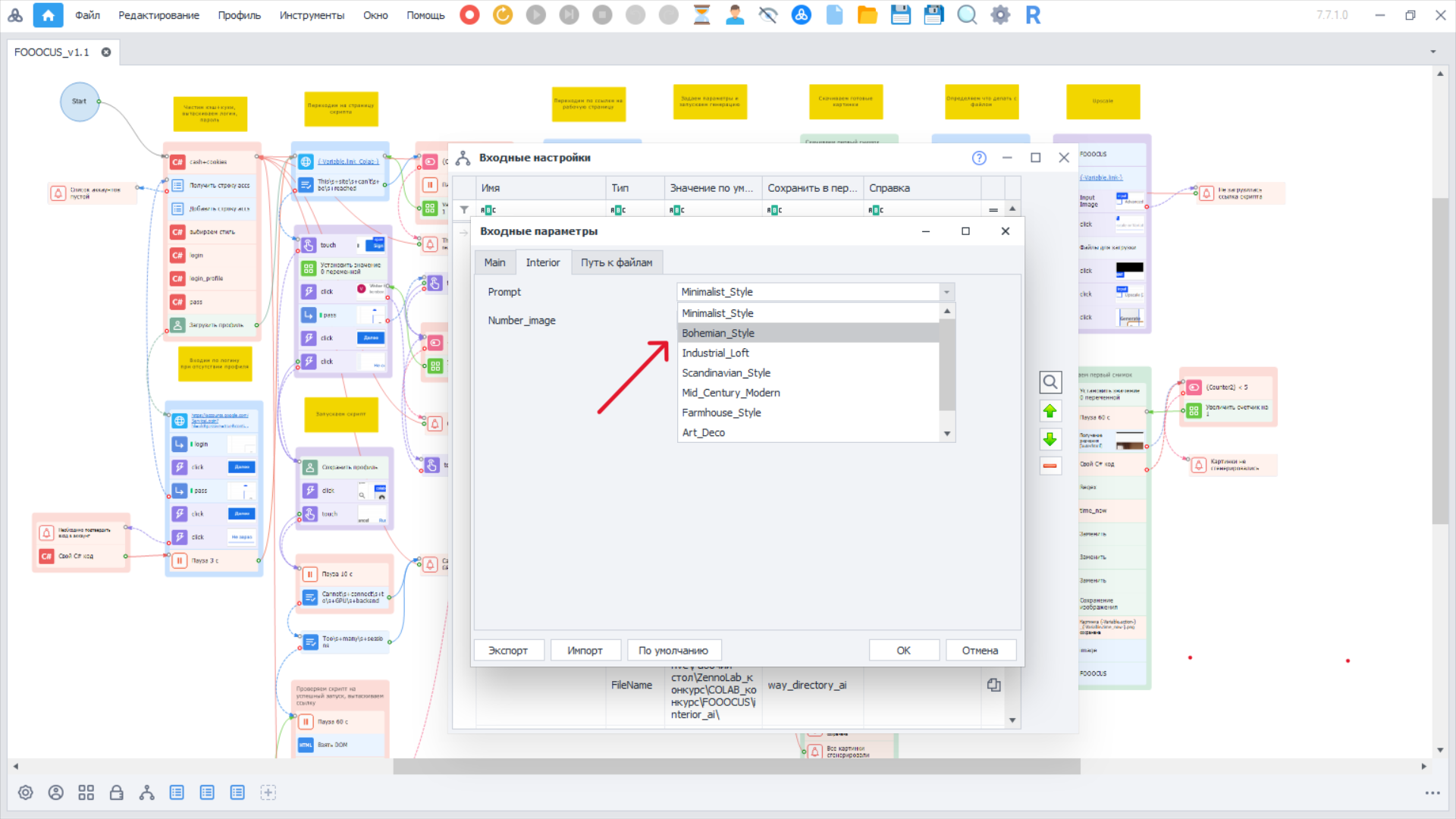
Task: Open the yellow folder icon in the toolbar
Action: [x=867, y=15]
